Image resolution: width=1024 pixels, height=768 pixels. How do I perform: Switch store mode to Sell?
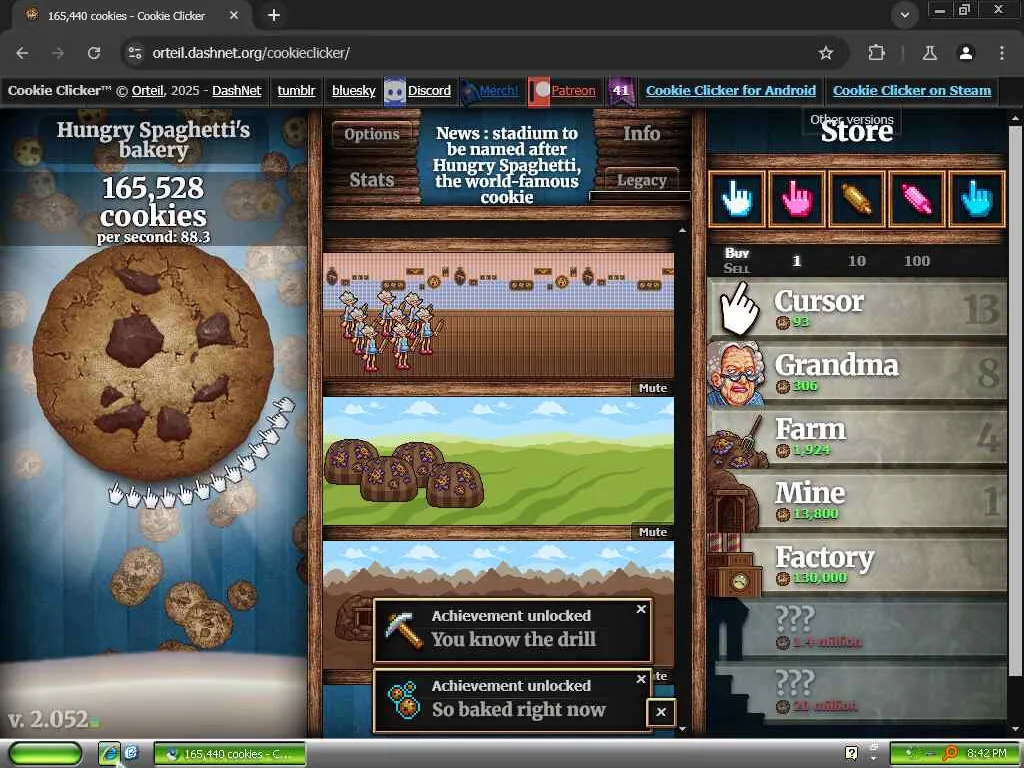737,268
